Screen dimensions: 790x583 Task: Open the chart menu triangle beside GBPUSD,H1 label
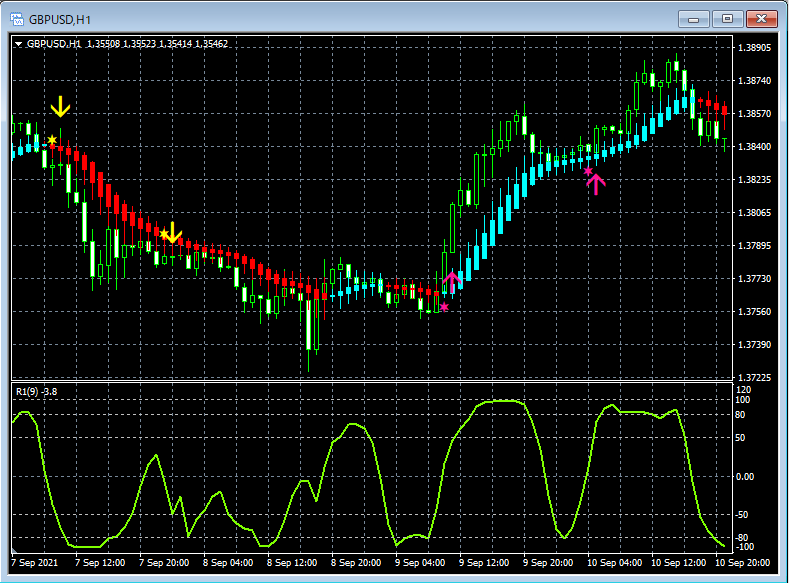tap(19, 44)
